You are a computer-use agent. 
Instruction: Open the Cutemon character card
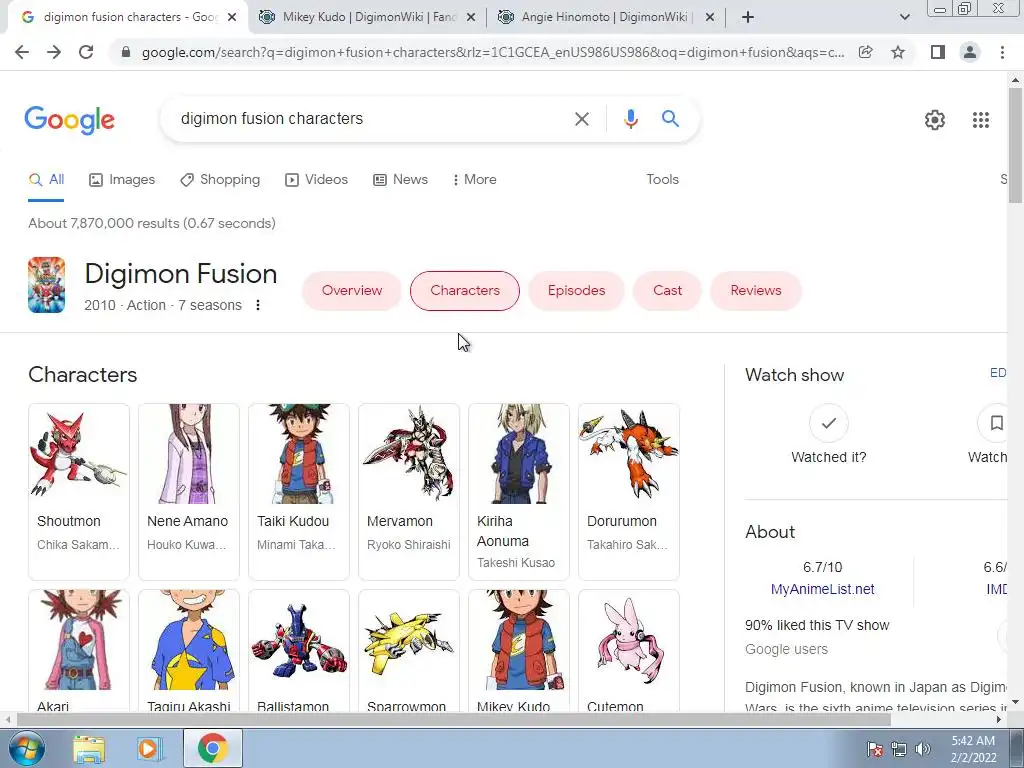(x=629, y=651)
